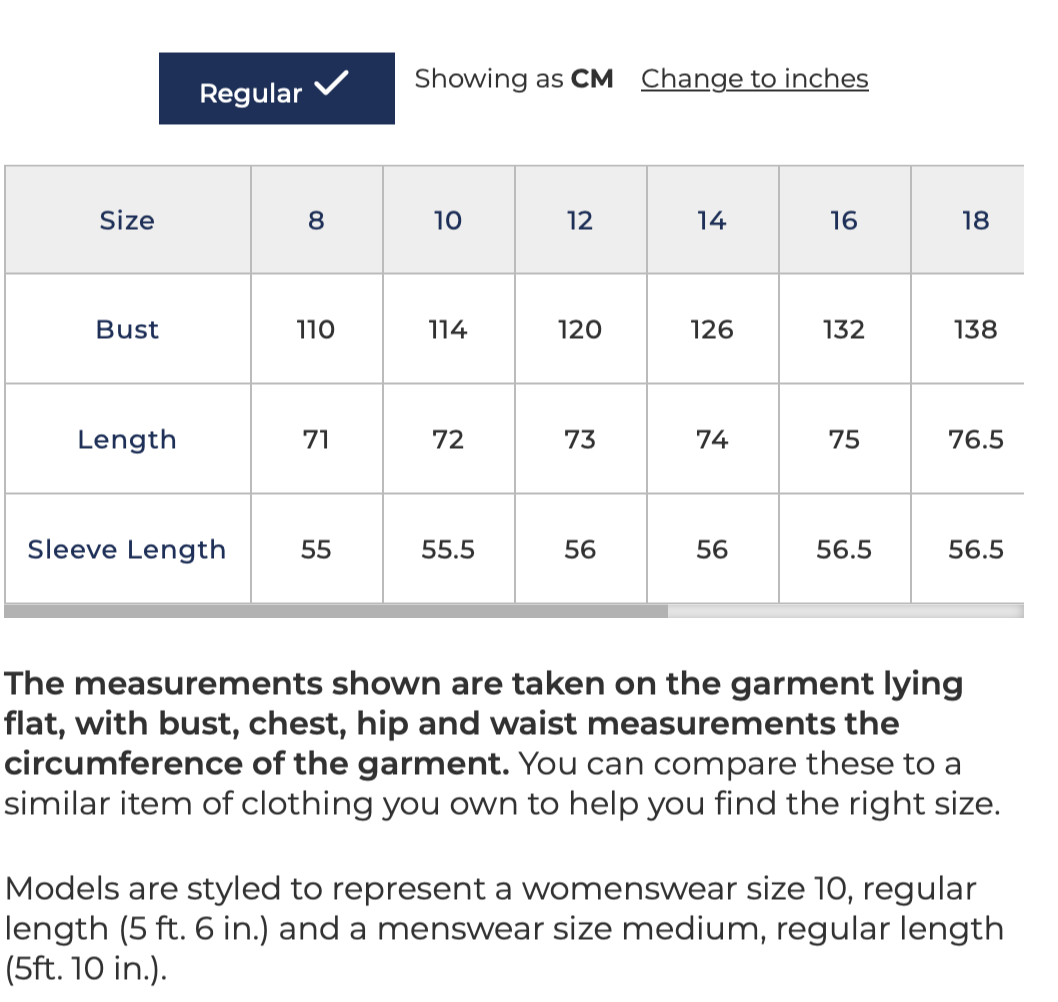The width and height of the screenshot is (1058, 1002).
Task: Select the Size header cell
Action: (128, 220)
